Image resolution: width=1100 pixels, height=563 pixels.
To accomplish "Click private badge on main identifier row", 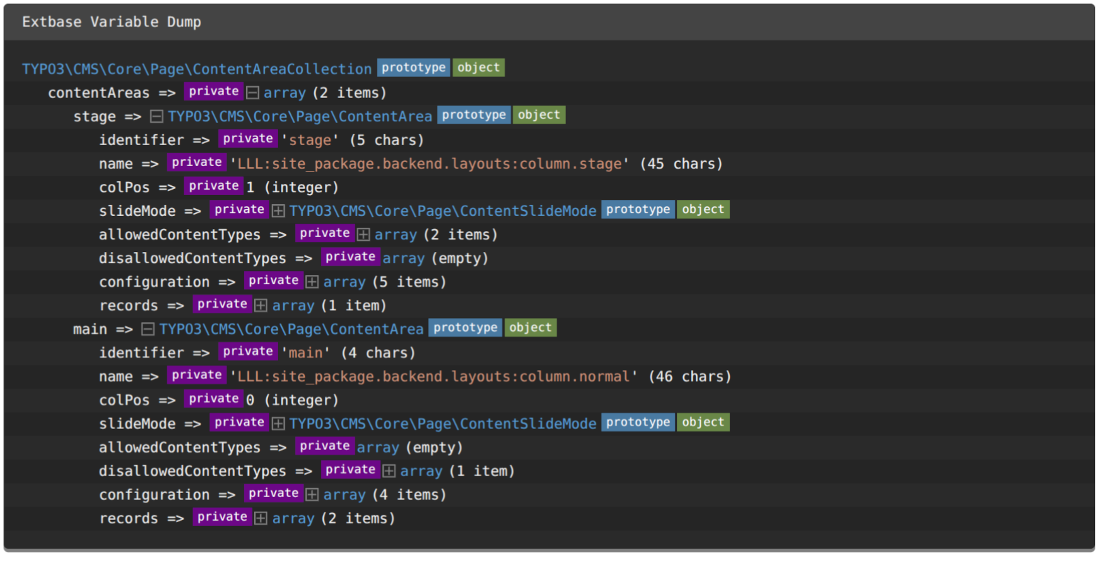I will [x=248, y=351].
